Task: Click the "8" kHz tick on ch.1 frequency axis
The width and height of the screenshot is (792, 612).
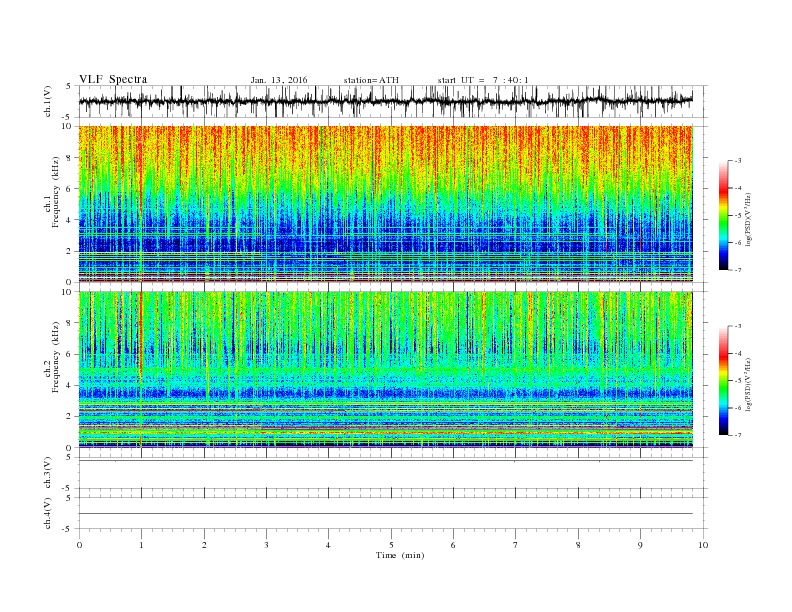Action: [x=69, y=158]
